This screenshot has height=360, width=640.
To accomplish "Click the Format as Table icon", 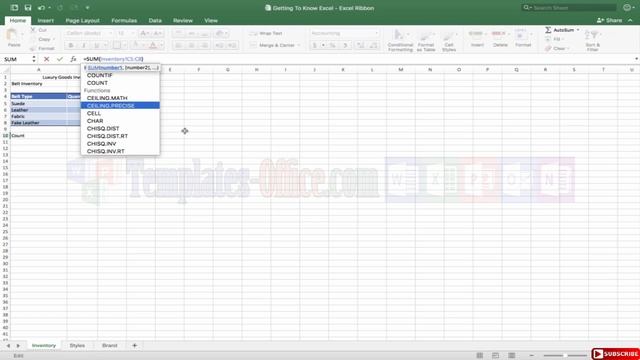I will 426,35.
